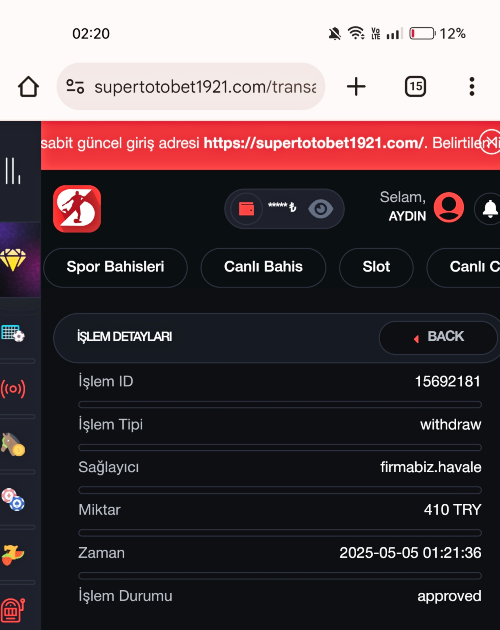This screenshot has width=500, height=630.
Task: Open notifications bell icon
Action: pos(490,209)
